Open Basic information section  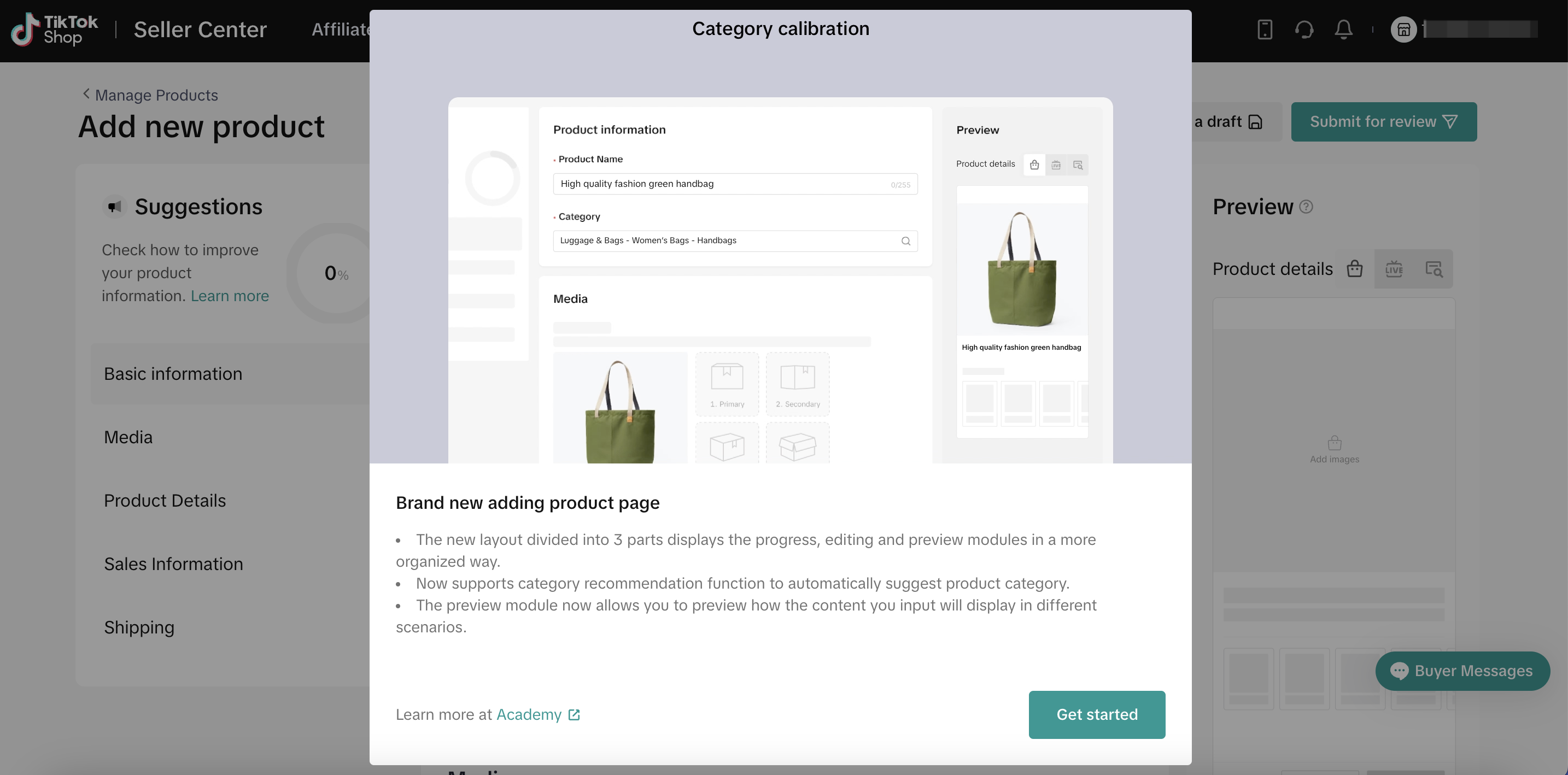point(173,373)
